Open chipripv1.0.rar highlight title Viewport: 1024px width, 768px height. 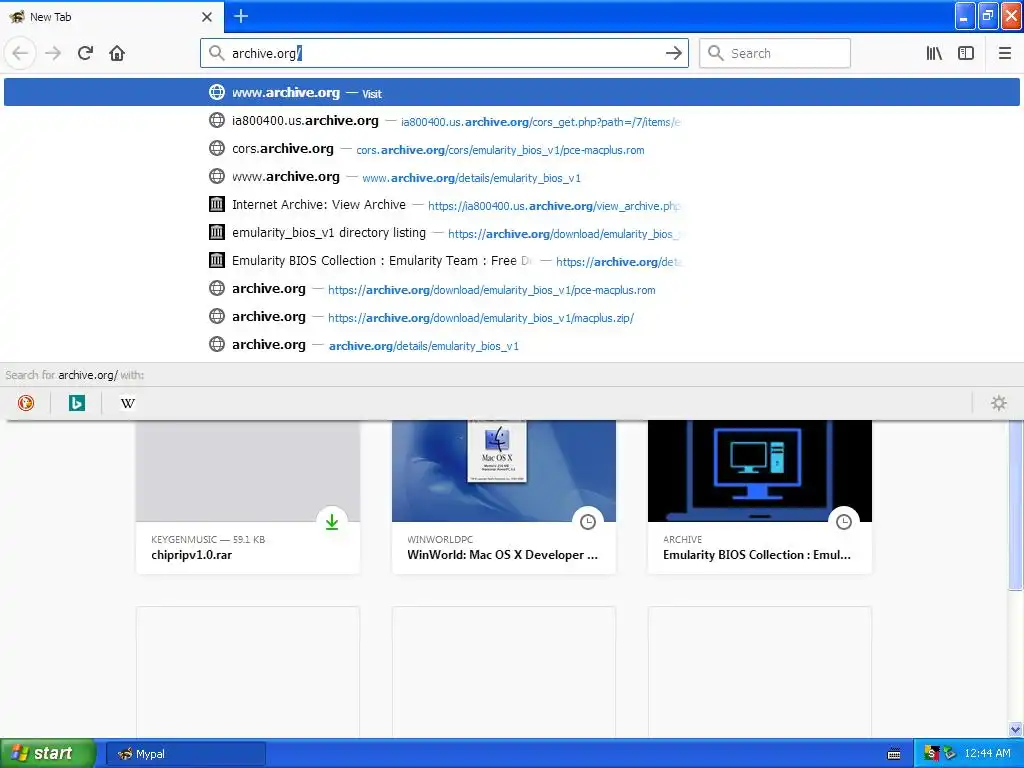point(191,555)
